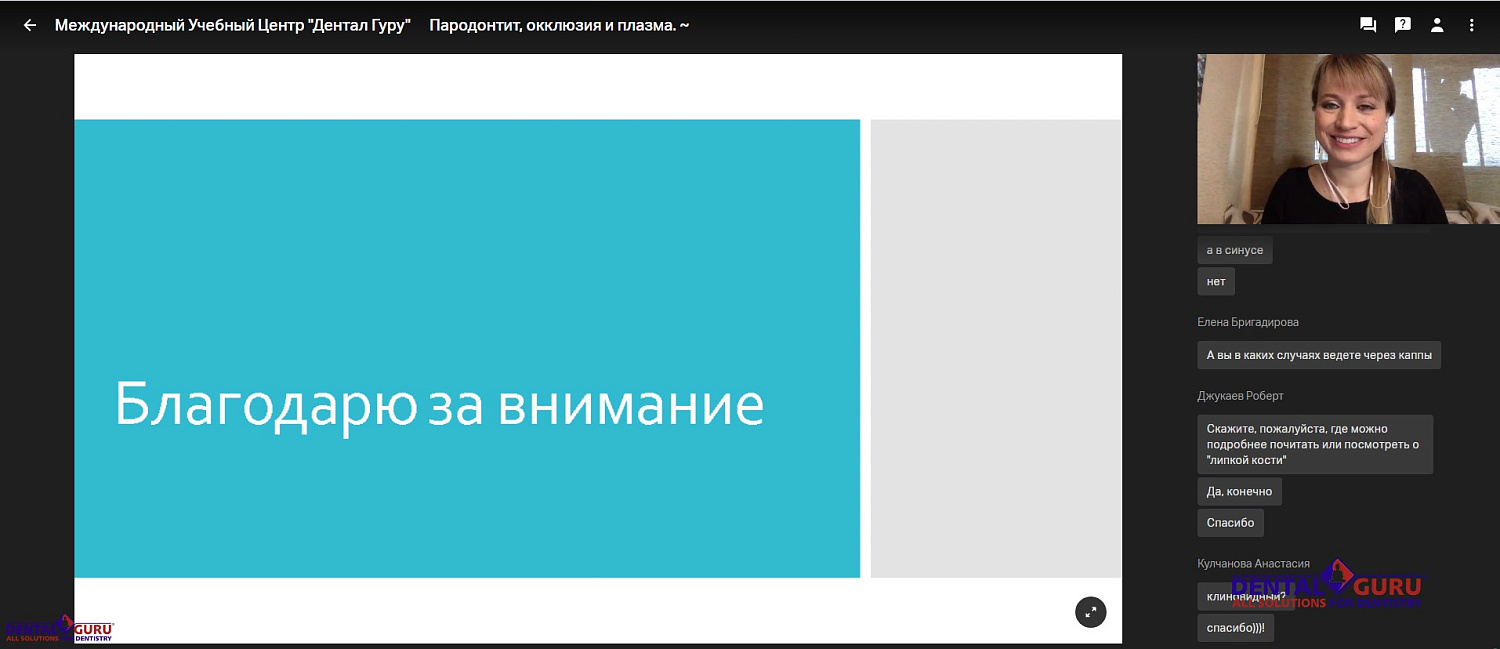
Task: Expand Джукаев Роберт's long question message
Action: (1315, 444)
